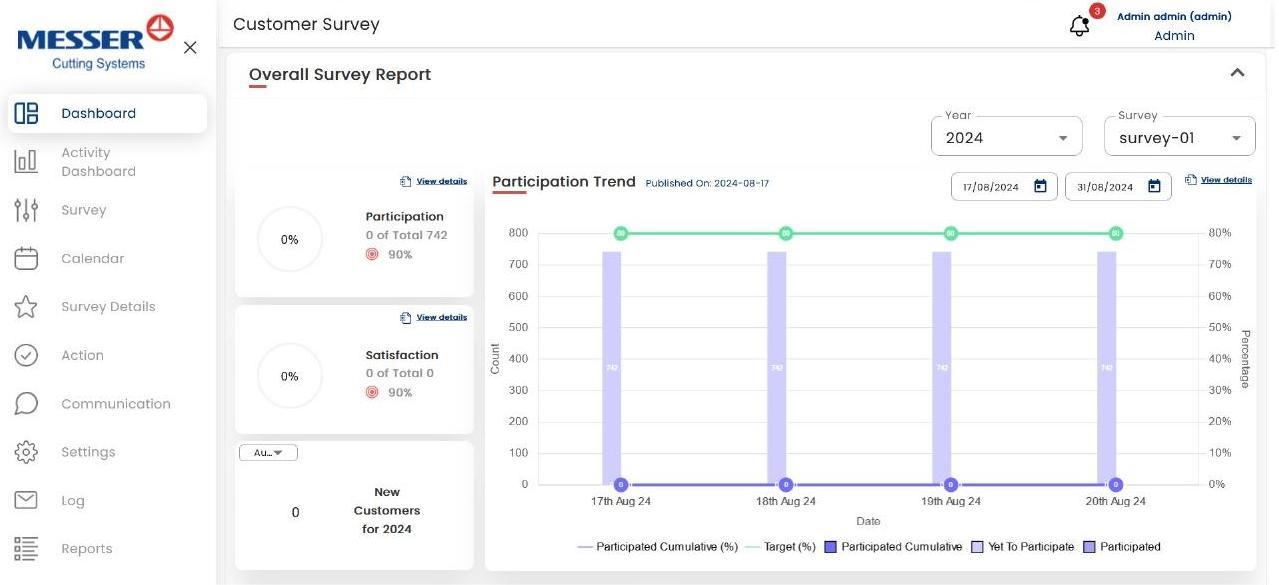This screenshot has height=585, width=1279.
Task: Select the Dashboard menu item
Action: (98, 114)
